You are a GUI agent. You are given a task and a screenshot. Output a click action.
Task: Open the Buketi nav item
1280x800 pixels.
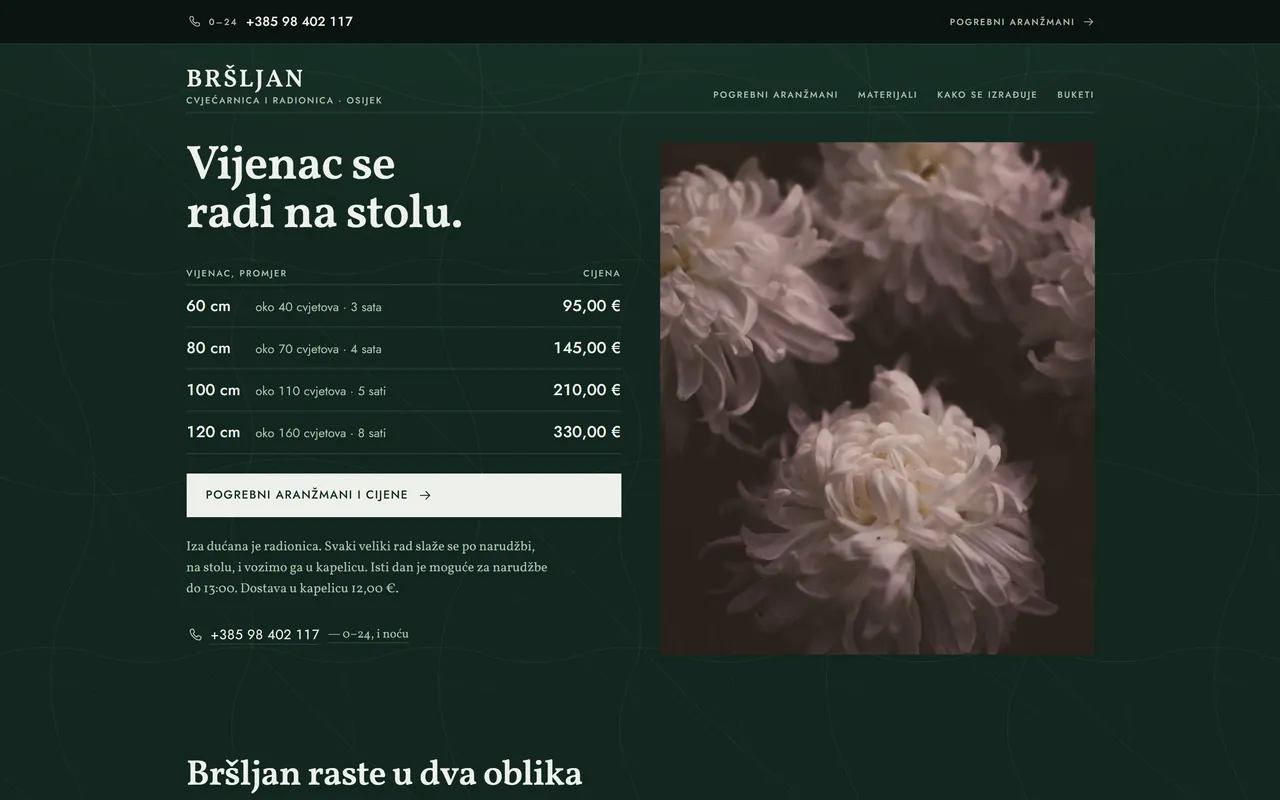(1075, 95)
